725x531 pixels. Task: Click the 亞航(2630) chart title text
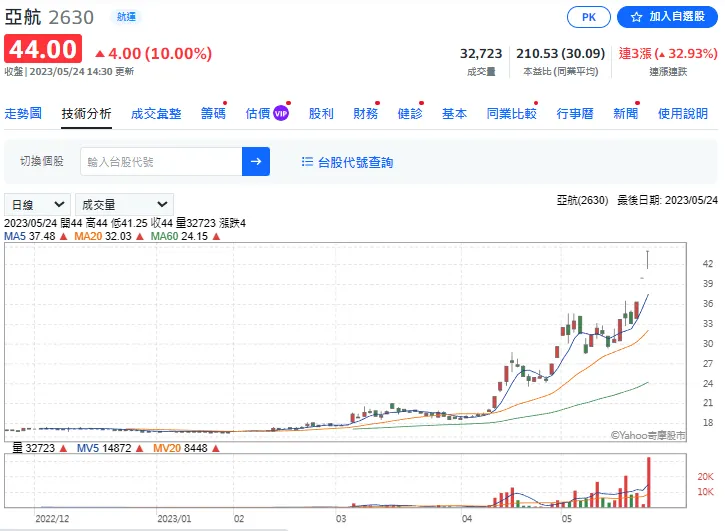[583, 200]
